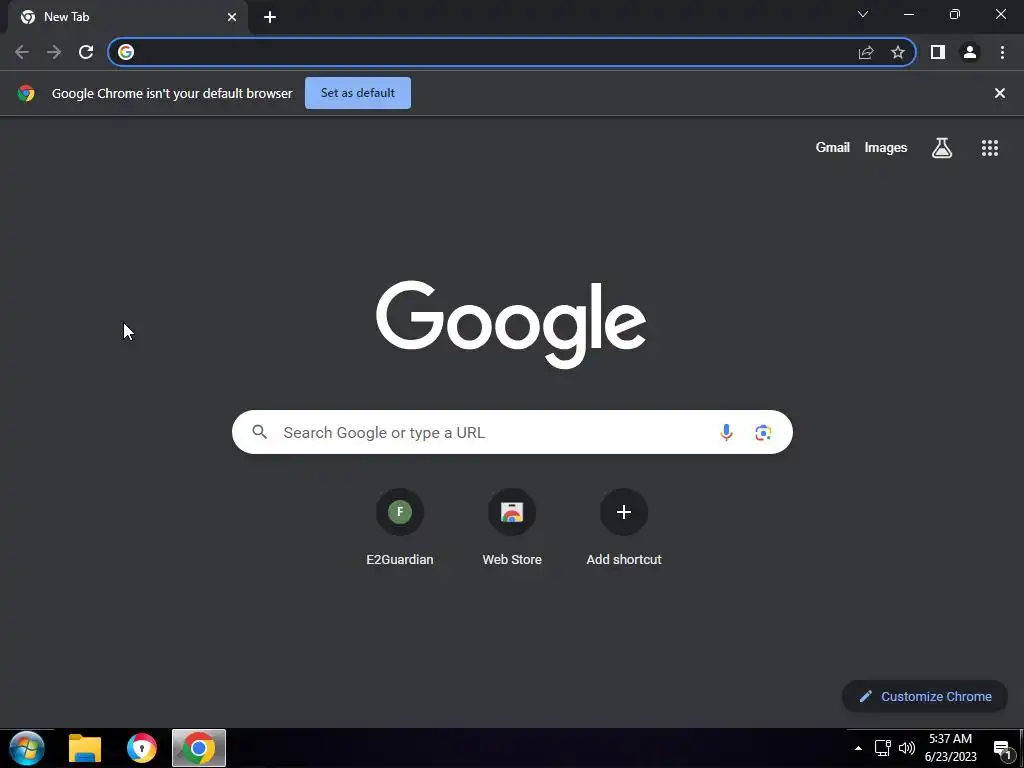Open the profile avatar menu
The image size is (1024, 768).
coord(970,52)
